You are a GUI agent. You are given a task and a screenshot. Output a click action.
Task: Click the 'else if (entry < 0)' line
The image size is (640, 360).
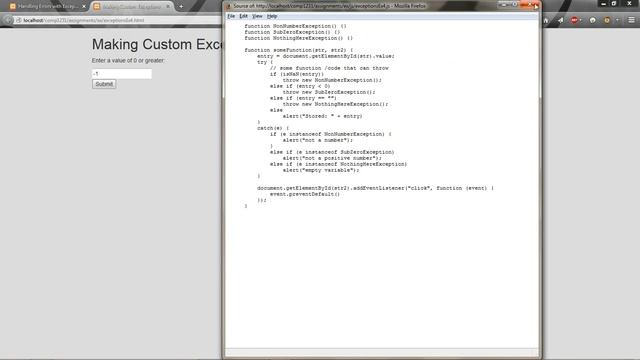click(300, 86)
